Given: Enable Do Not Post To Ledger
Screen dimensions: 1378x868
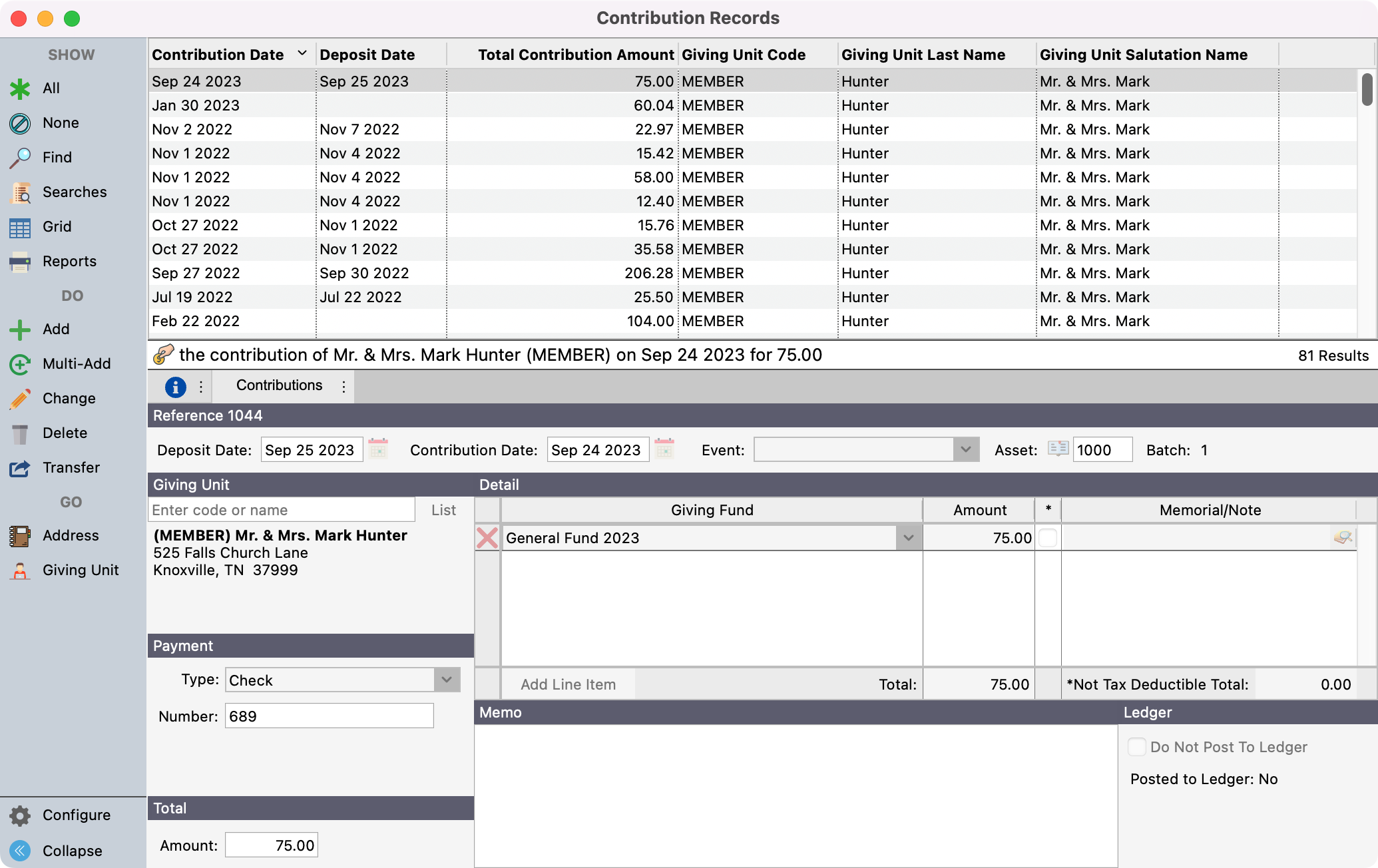Looking at the screenshot, I should click(1137, 747).
